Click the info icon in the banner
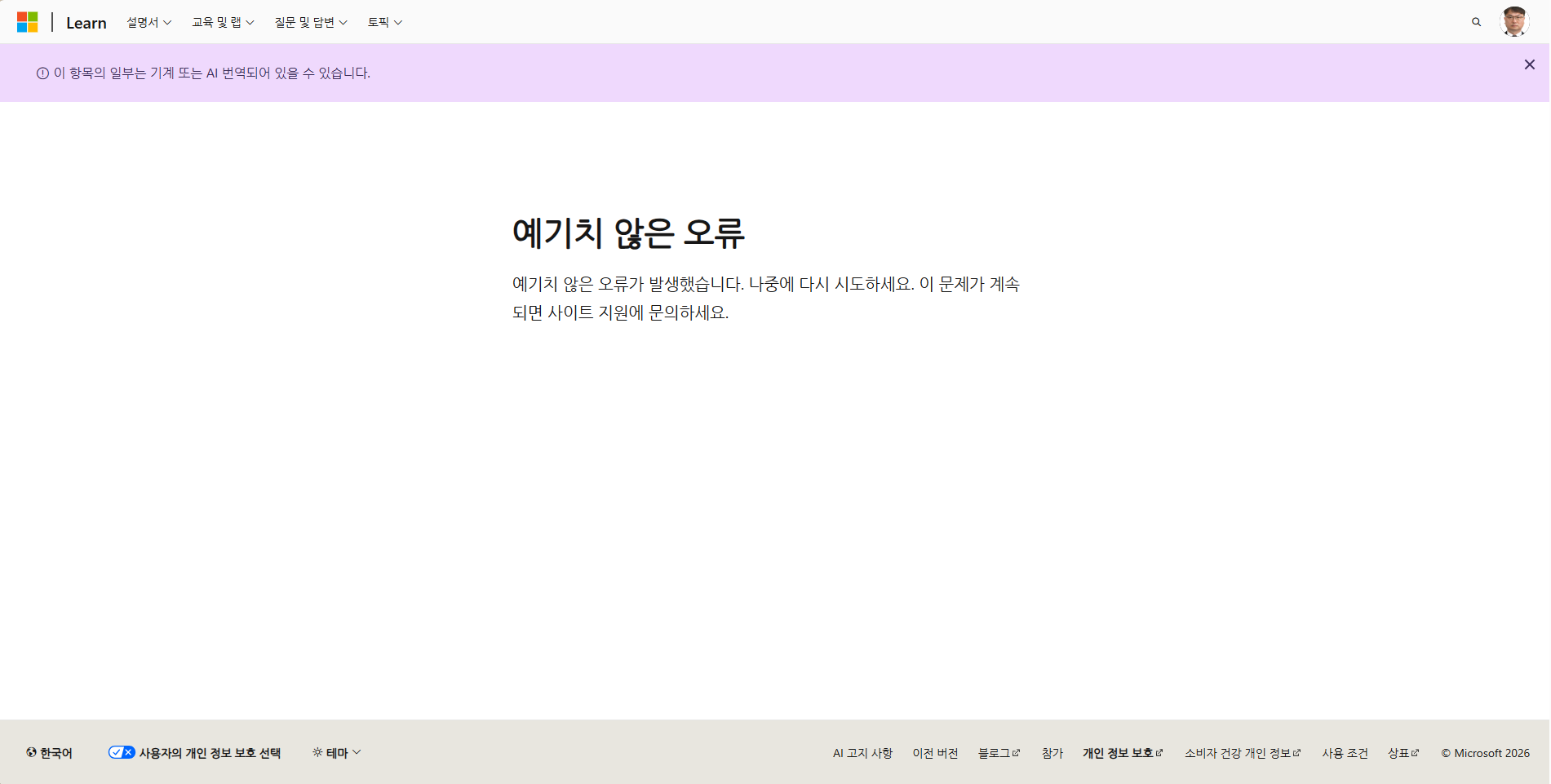1551x784 pixels. [42, 73]
